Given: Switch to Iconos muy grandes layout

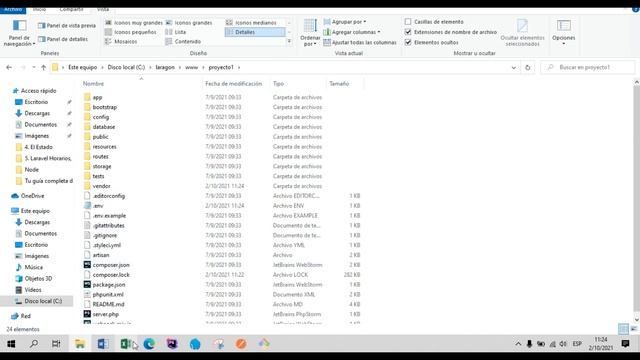Looking at the screenshot, I should coord(134,23).
